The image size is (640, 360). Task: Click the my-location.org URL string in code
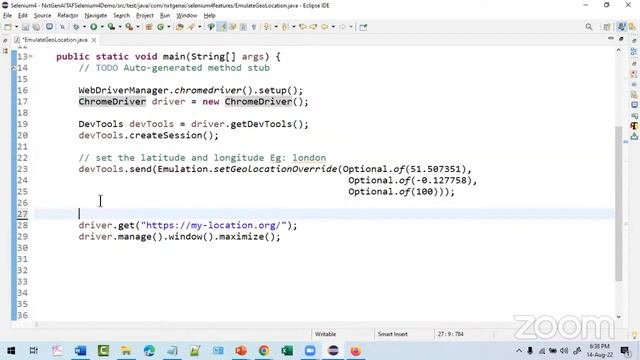click(213, 225)
